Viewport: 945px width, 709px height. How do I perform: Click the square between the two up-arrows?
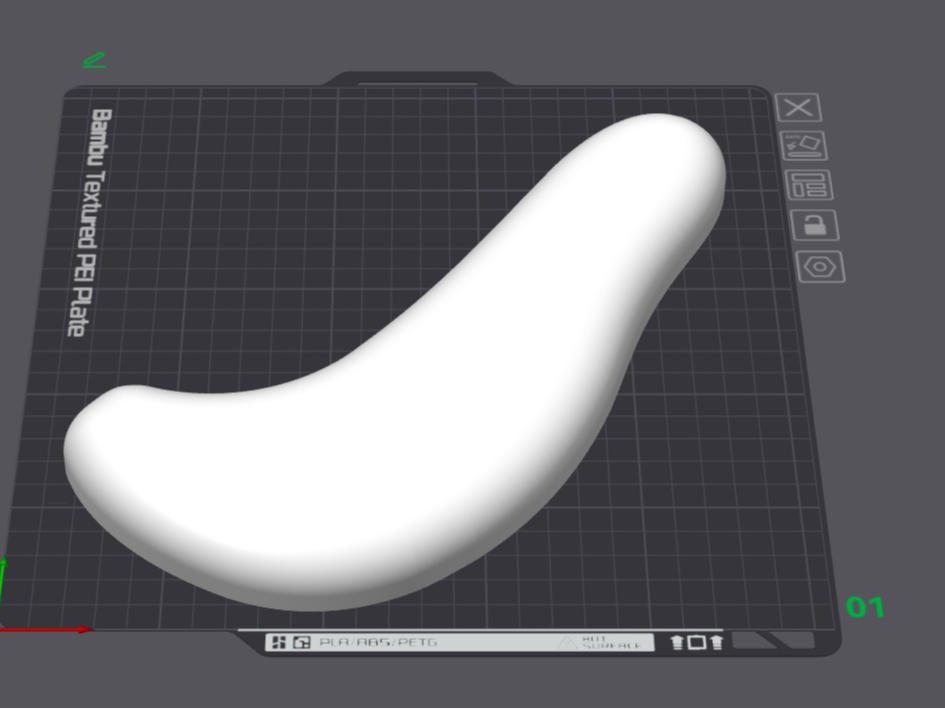coord(697,642)
